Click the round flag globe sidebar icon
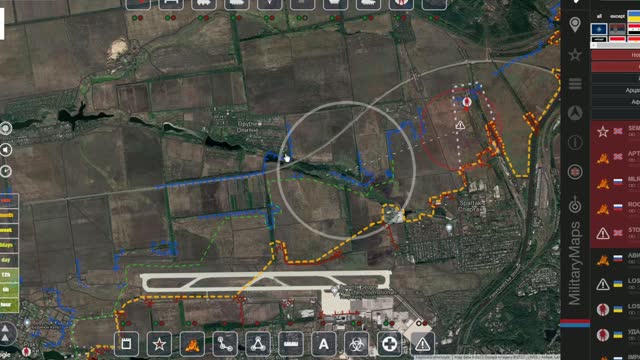 tap(575, 172)
